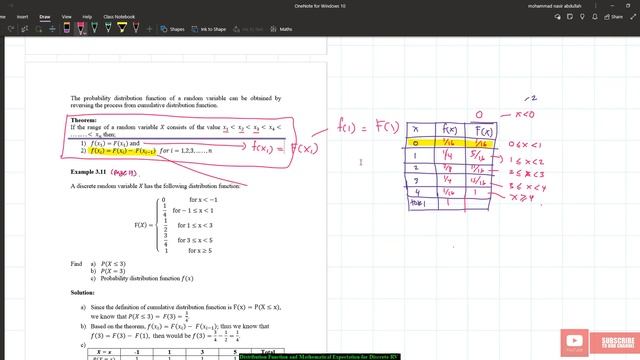The image size is (640, 360).
Task: Click the Ink to Text button
Action: (x=247, y=29)
